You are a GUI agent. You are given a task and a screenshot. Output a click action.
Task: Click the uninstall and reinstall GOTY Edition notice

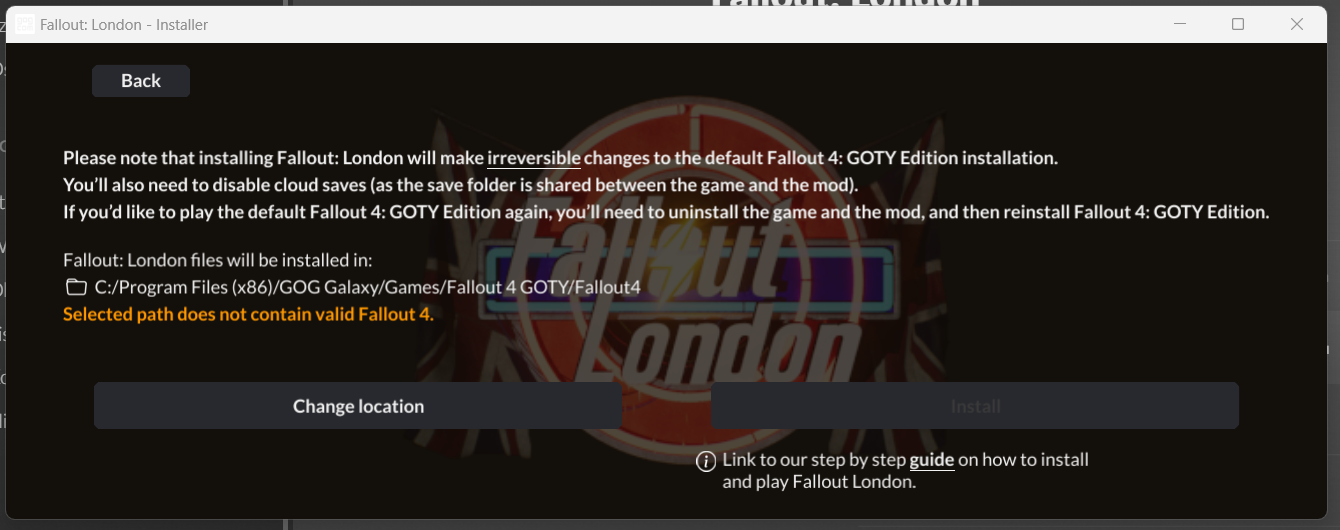pyautogui.click(x=666, y=212)
